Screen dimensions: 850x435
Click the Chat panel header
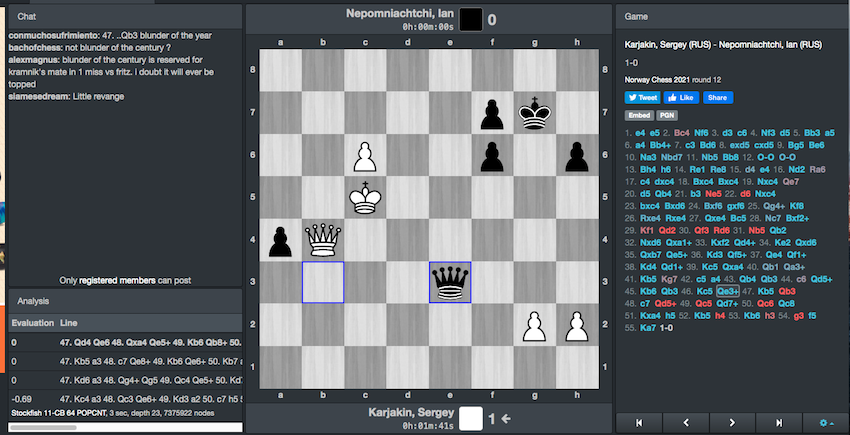coord(125,16)
